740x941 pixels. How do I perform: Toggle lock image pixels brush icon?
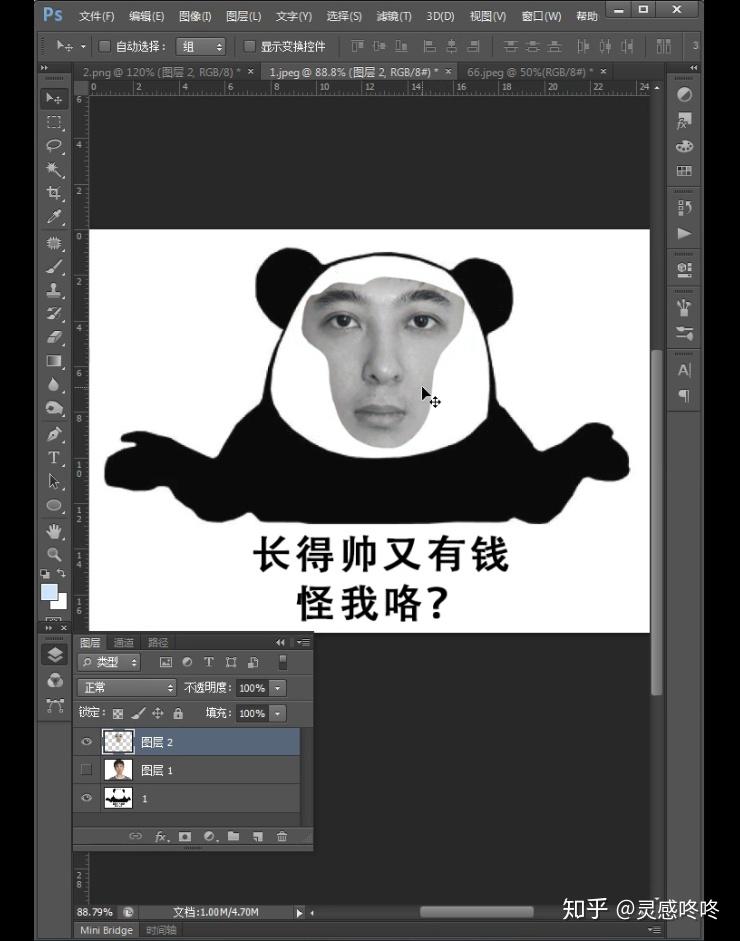pos(138,713)
